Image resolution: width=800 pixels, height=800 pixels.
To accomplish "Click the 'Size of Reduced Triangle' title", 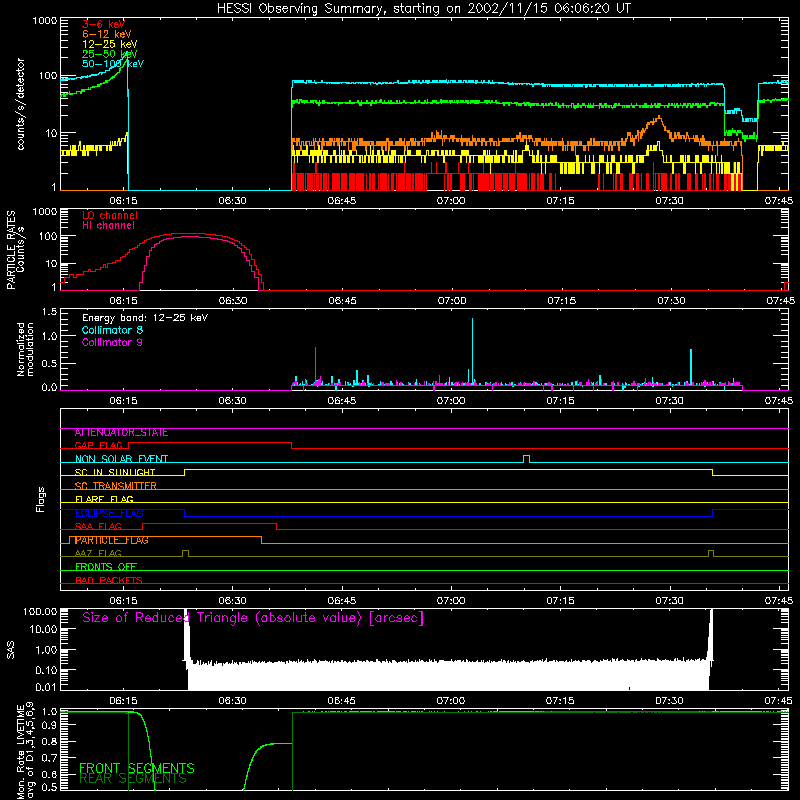I will [x=253, y=618].
